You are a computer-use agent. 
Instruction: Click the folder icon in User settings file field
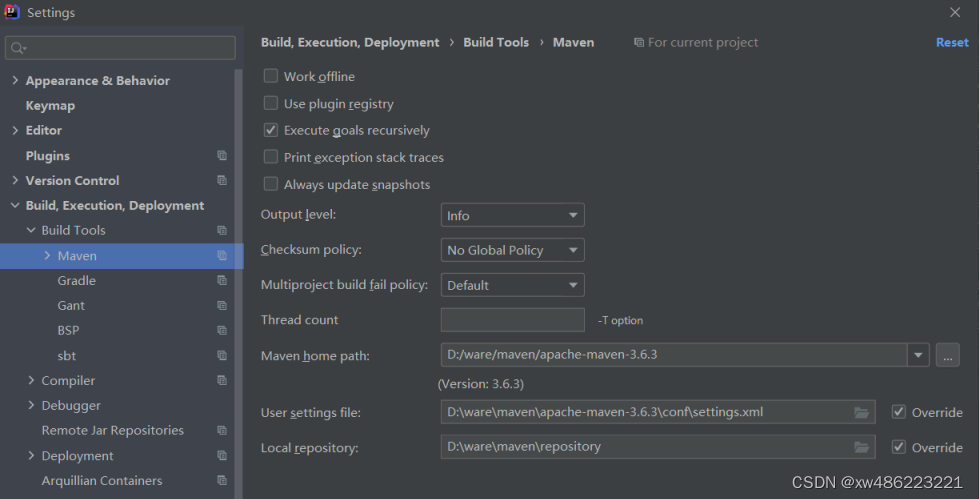861,412
